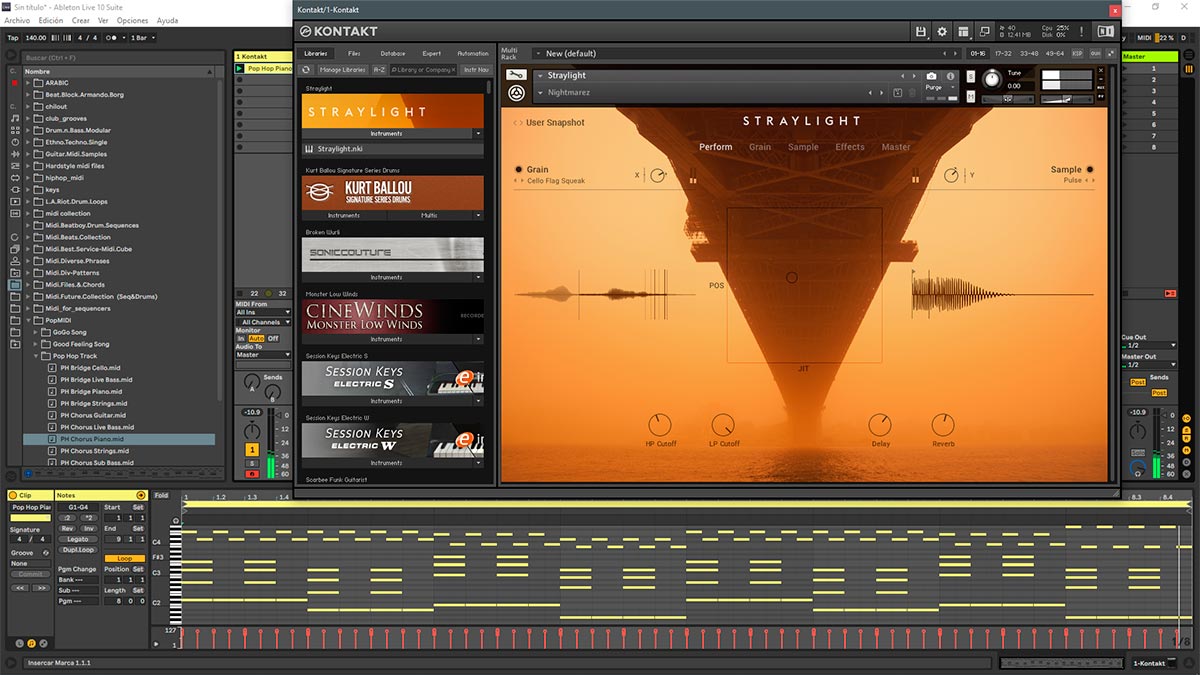This screenshot has height=675, width=1200.
Task: Adjust the instrument Tune knob
Action: coord(992,79)
